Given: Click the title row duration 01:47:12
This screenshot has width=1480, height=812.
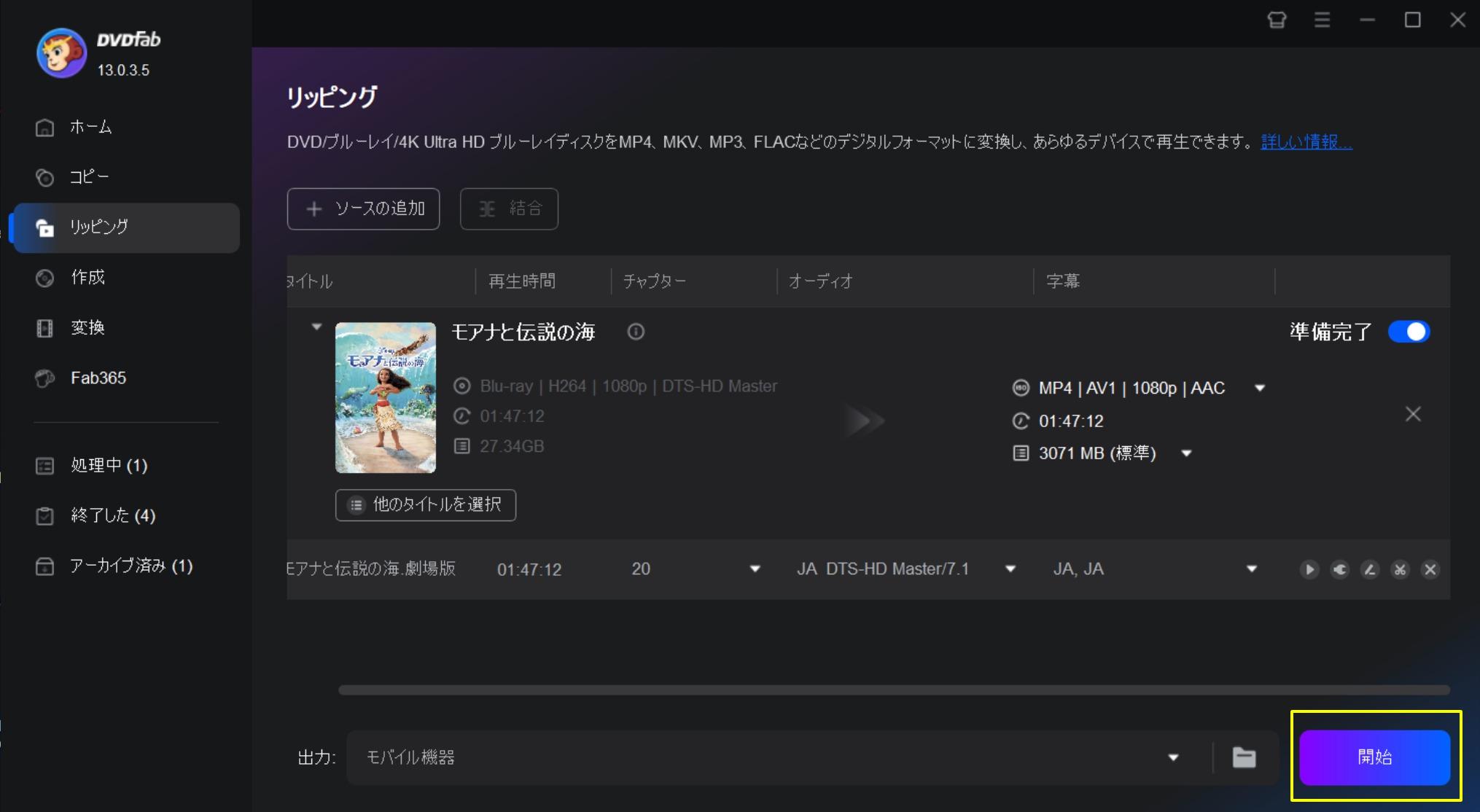Looking at the screenshot, I should [529, 569].
